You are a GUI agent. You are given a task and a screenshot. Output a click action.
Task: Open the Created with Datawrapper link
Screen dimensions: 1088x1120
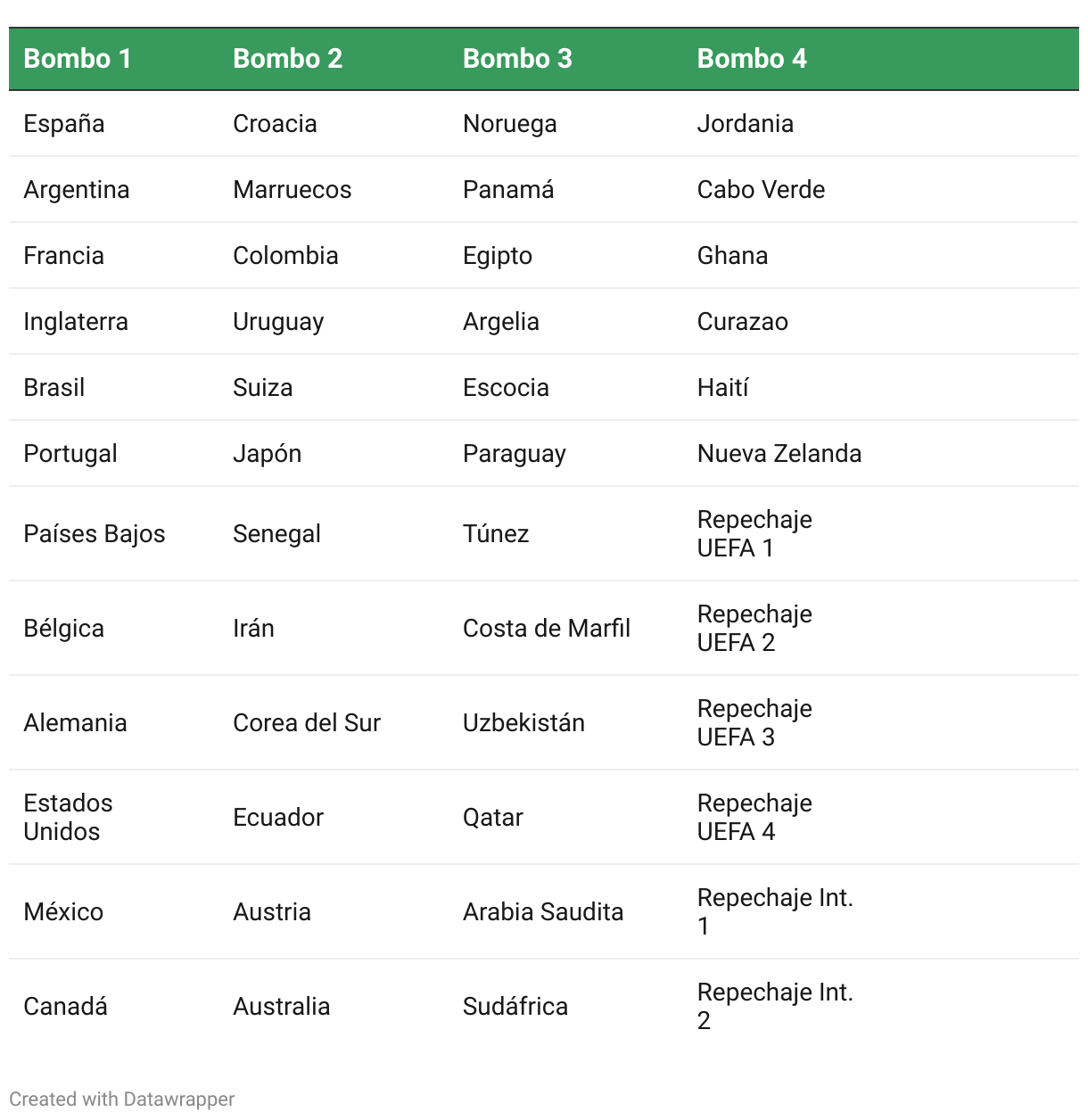point(122,1099)
